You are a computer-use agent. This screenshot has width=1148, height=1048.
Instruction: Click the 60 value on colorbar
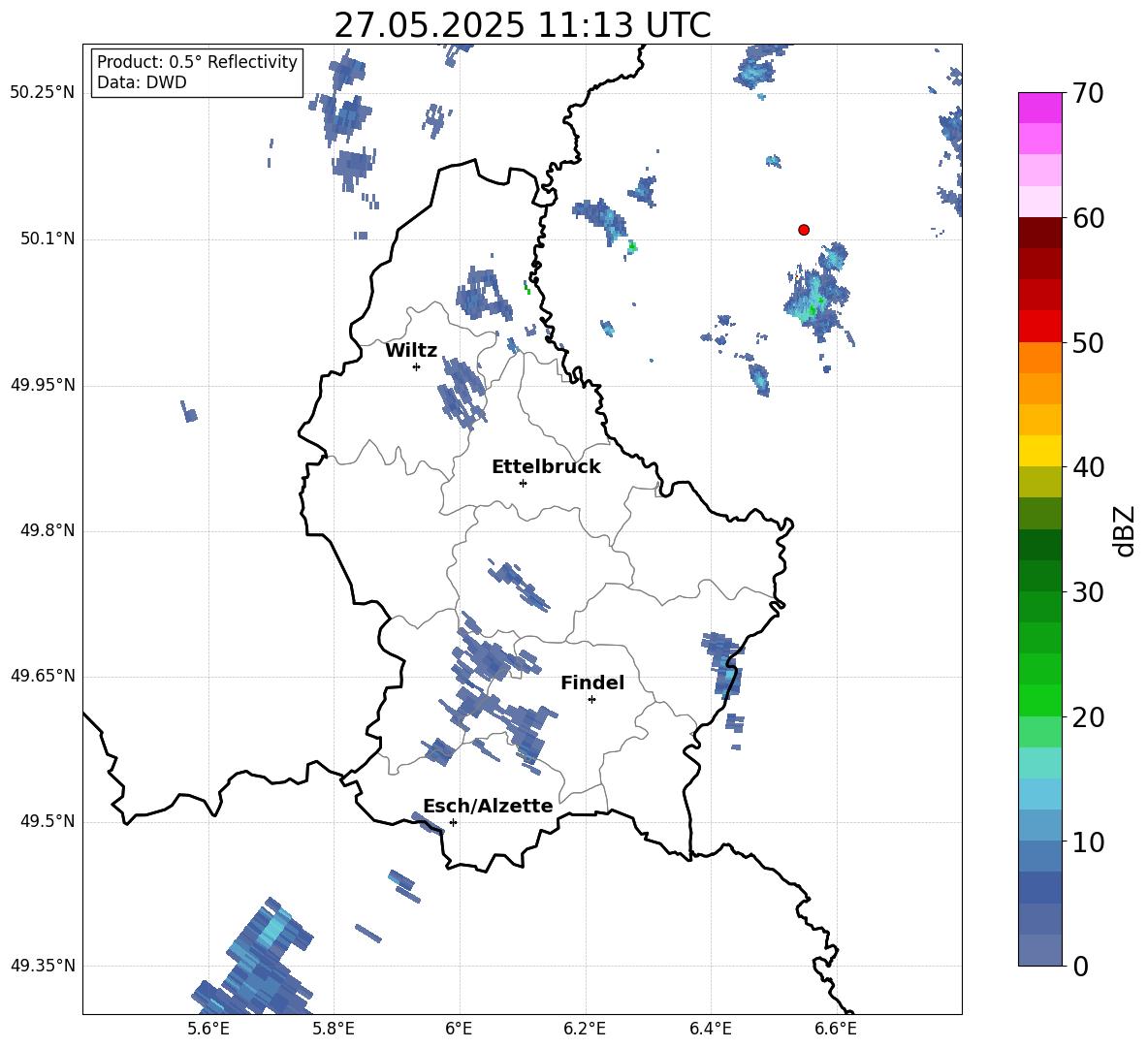click(x=1088, y=218)
